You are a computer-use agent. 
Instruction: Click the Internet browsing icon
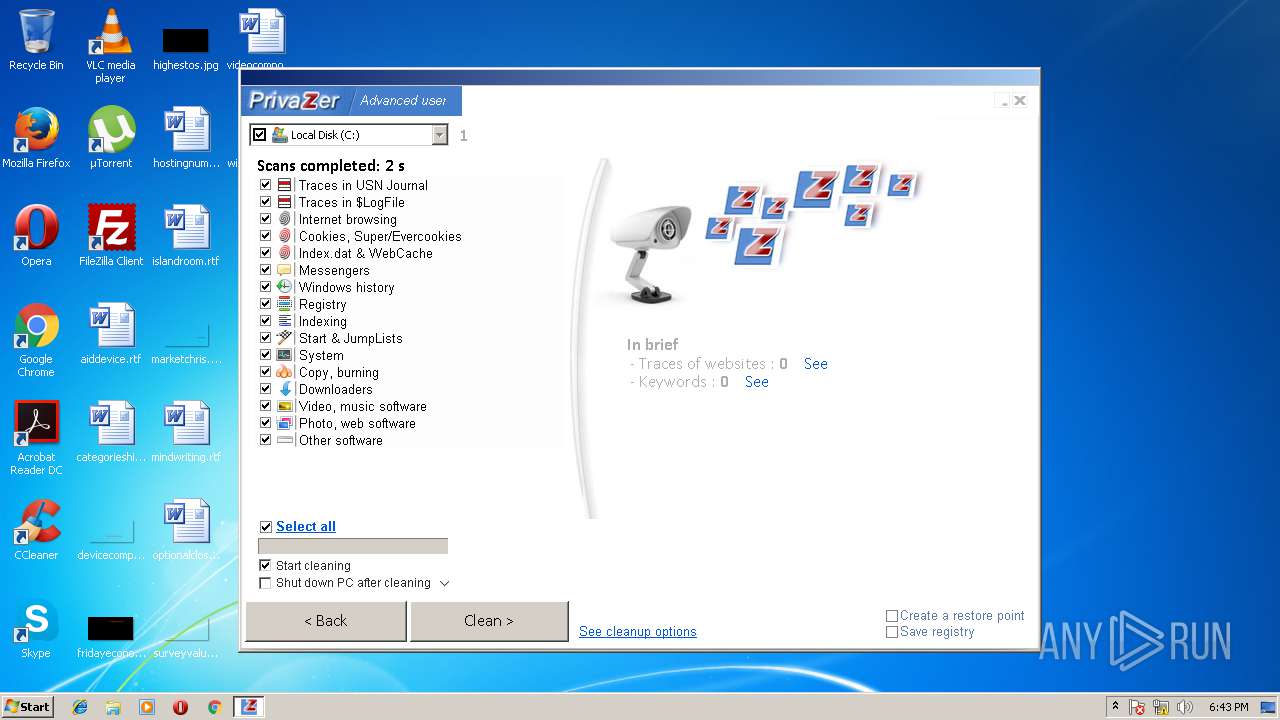click(x=285, y=219)
